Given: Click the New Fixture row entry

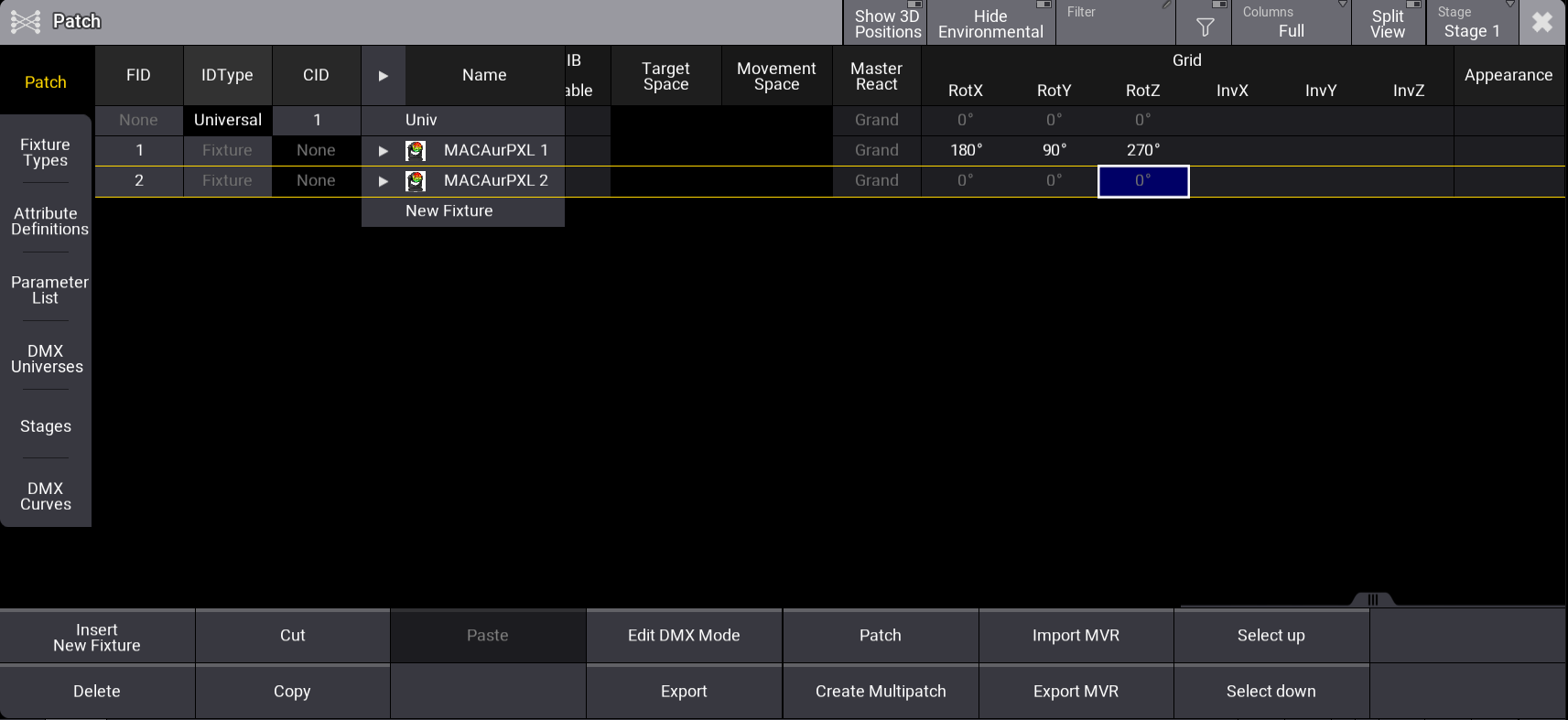Looking at the screenshot, I should [449, 211].
